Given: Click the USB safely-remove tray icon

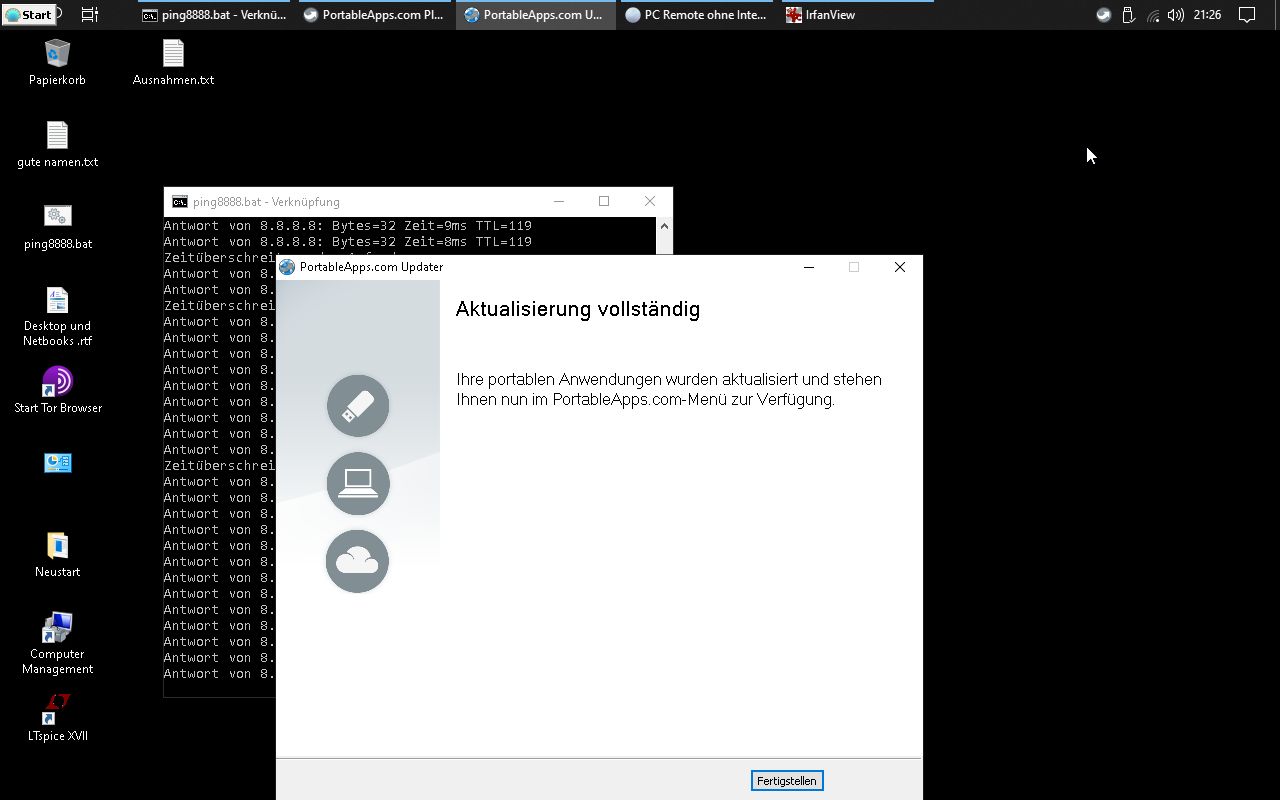Looking at the screenshot, I should [1128, 15].
